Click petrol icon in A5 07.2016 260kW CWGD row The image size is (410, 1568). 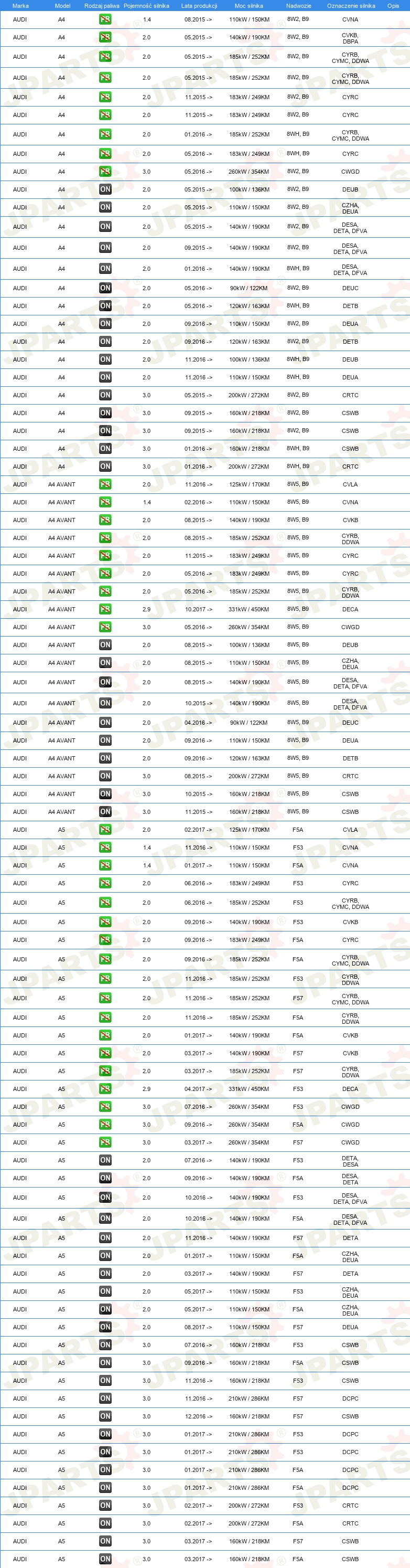105,1107
